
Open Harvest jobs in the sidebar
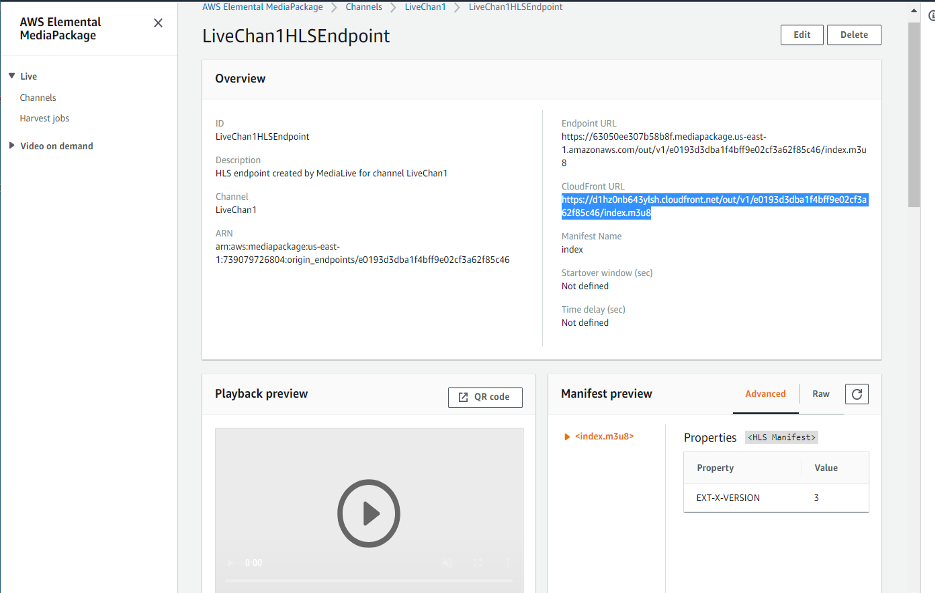[44, 117]
